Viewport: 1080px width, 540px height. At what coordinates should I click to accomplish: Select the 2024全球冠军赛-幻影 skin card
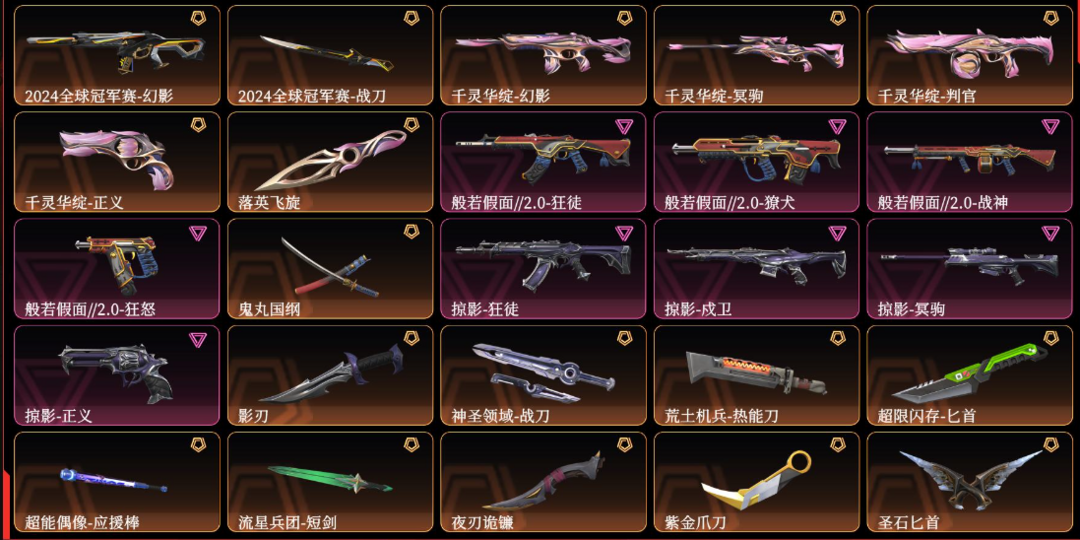click(117, 55)
